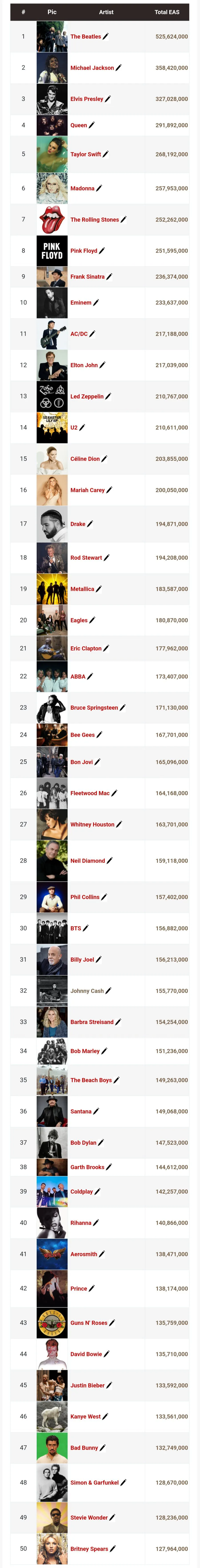Click the Led Zeppelin symbols thumbnail
This screenshot has height=1568, width=200.
[52, 396]
